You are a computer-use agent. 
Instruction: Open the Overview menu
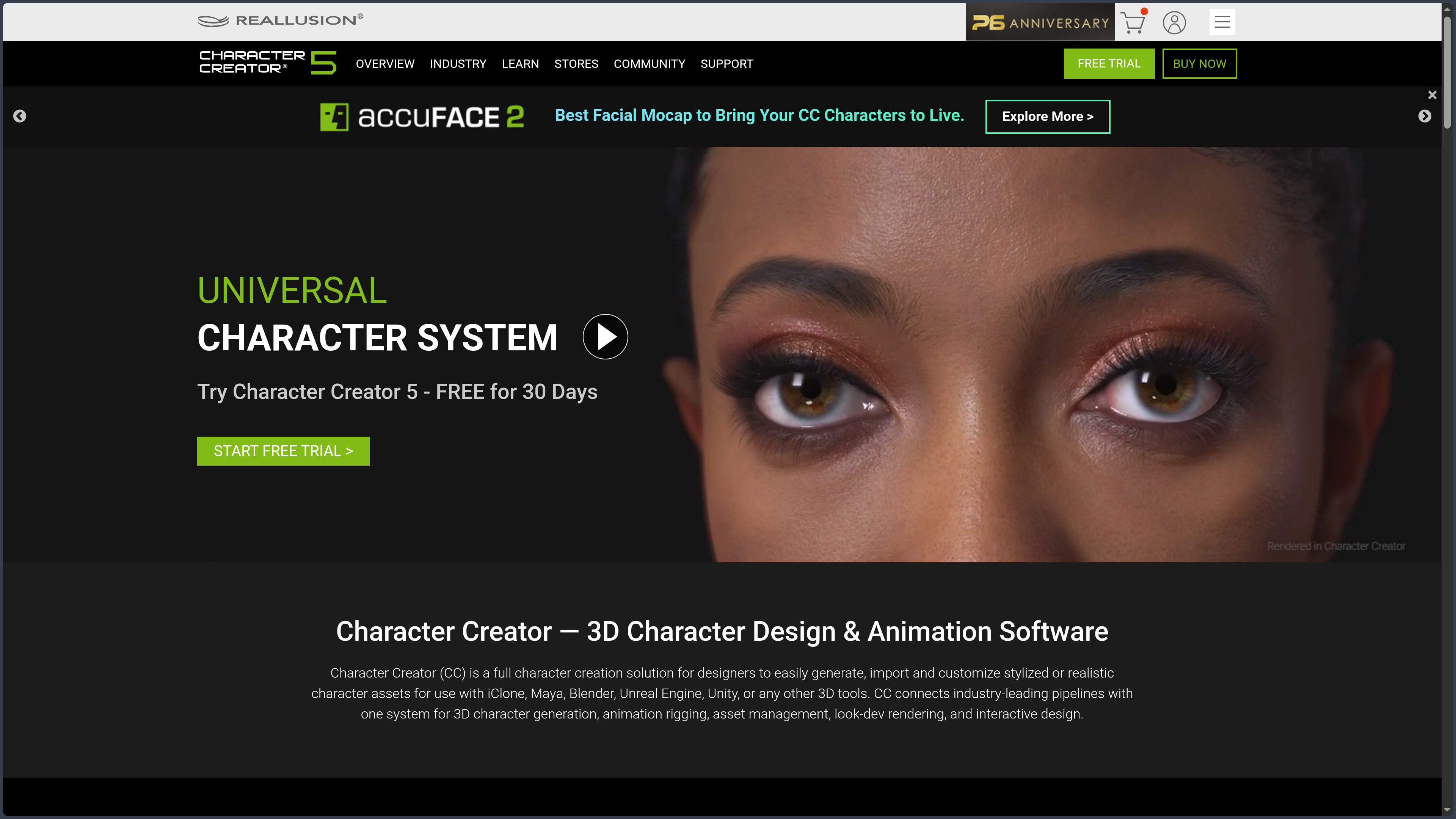pyautogui.click(x=385, y=64)
